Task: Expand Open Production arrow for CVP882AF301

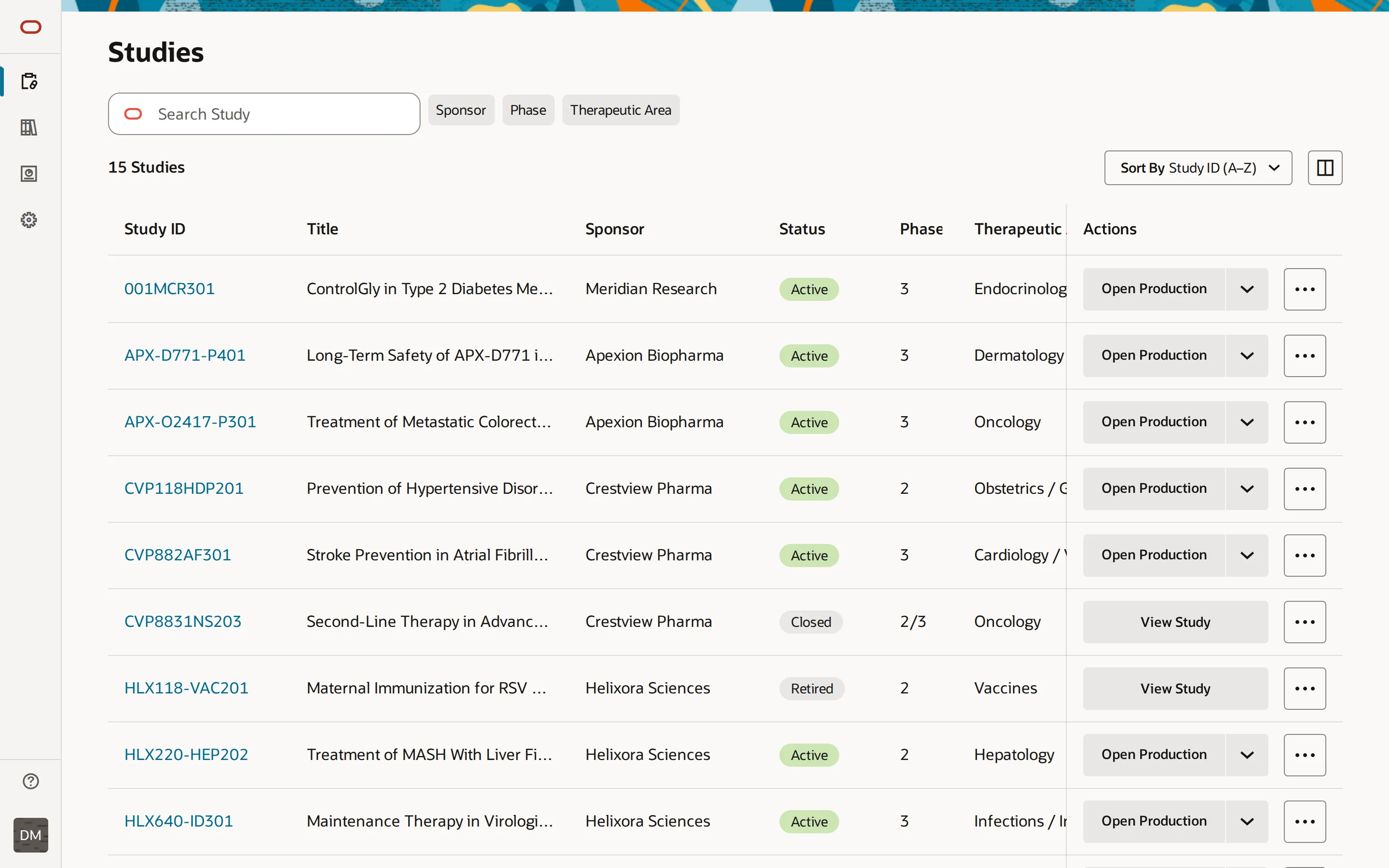Action: pyautogui.click(x=1247, y=556)
